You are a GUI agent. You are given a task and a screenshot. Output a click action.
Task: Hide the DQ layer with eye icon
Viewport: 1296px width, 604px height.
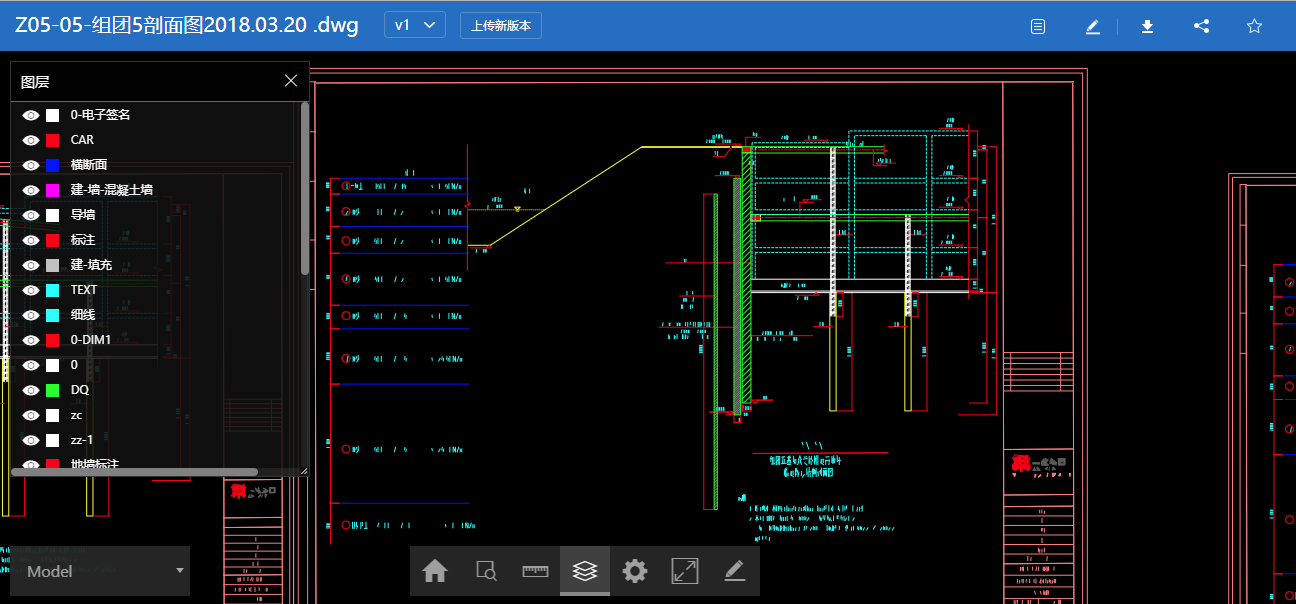click(31, 390)
